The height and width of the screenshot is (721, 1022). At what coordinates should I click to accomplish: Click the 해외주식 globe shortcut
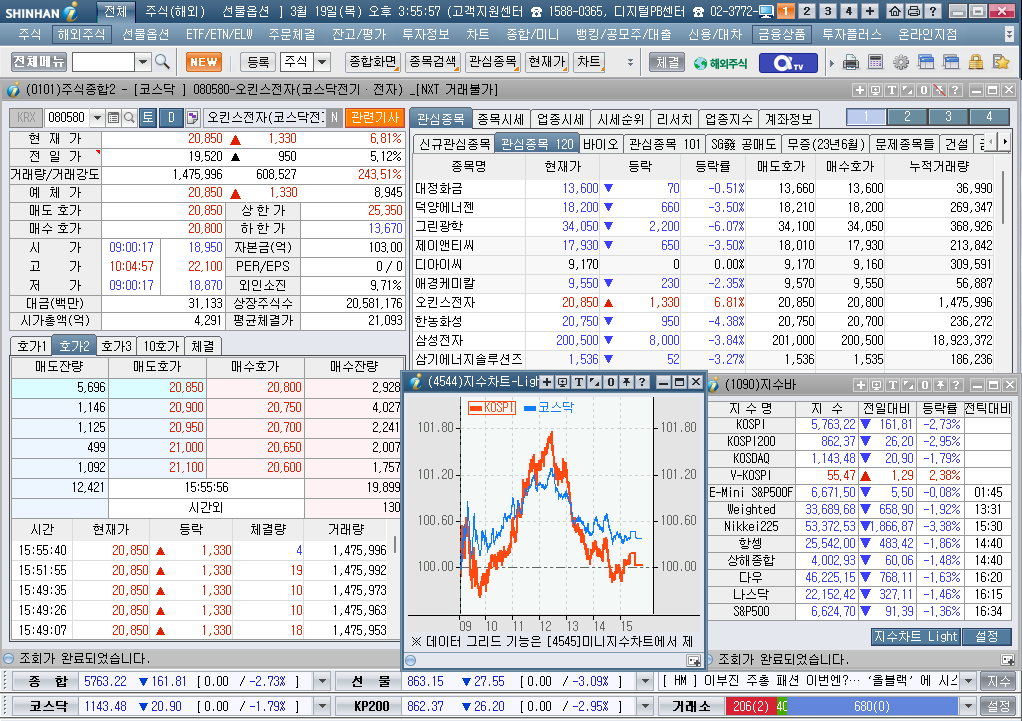click(720, 63)
